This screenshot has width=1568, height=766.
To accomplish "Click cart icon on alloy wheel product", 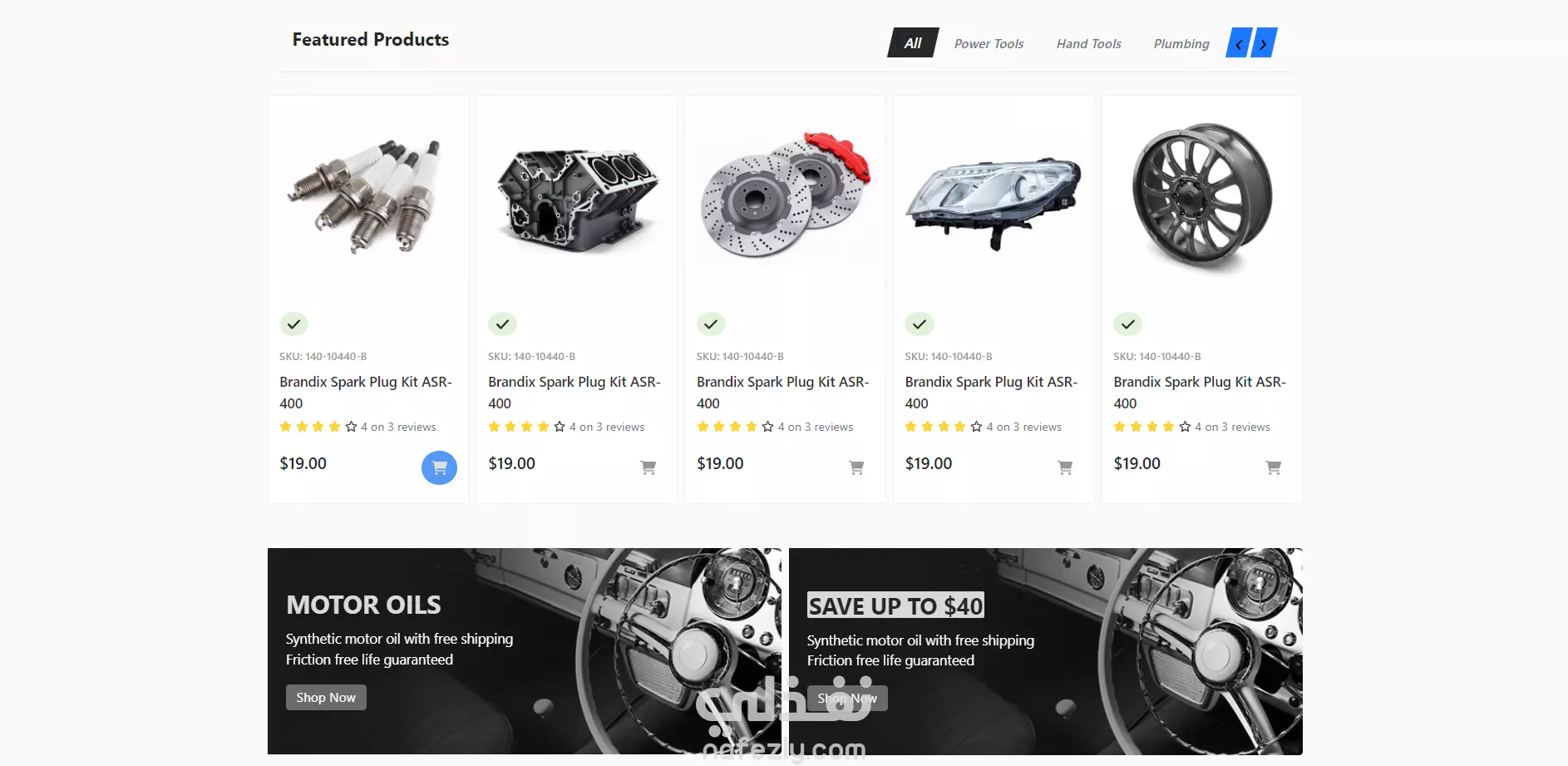I will click(x=1274, y=467).
